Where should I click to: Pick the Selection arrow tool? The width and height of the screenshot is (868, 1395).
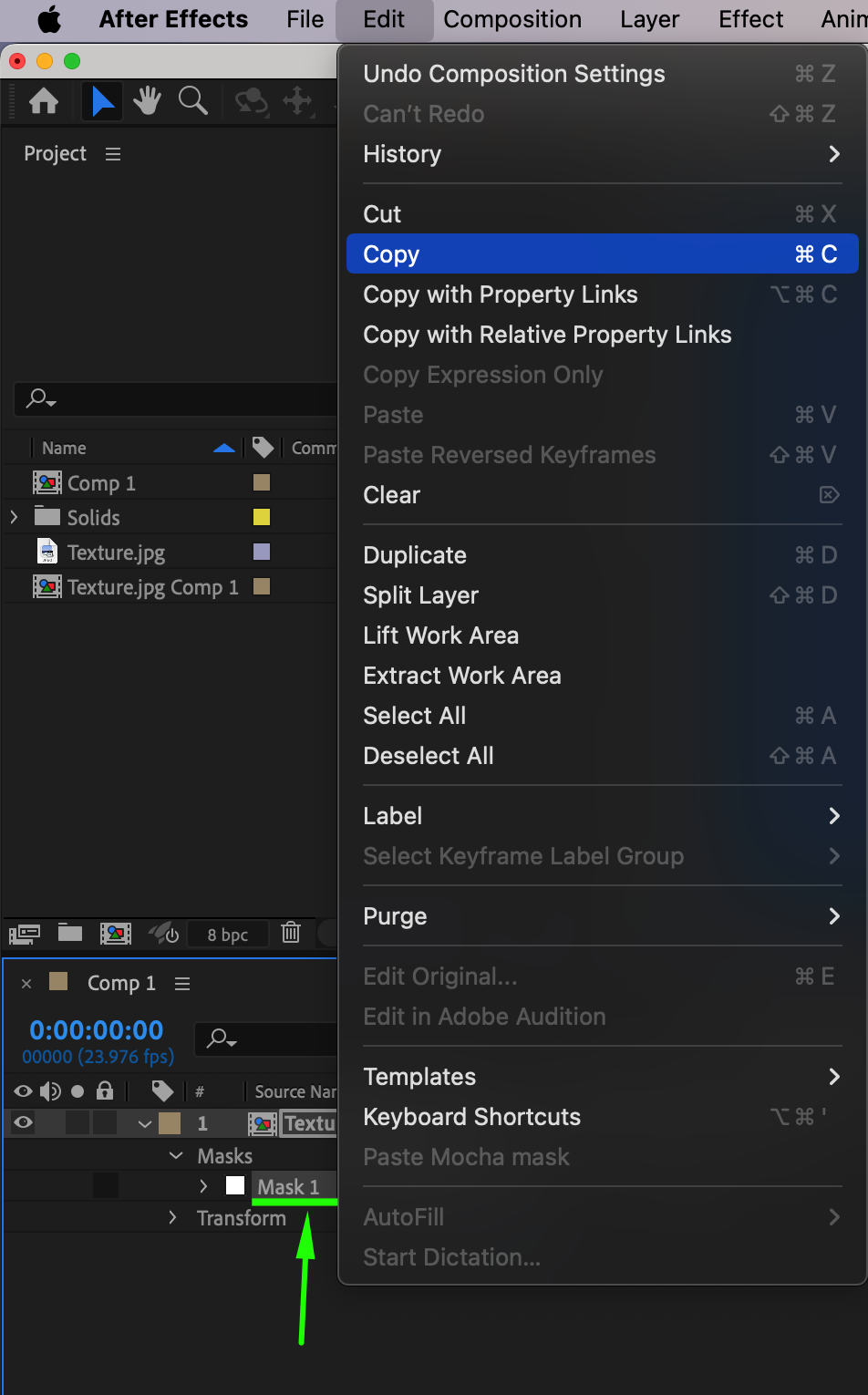pyautogui.click(x=103, y=100)
